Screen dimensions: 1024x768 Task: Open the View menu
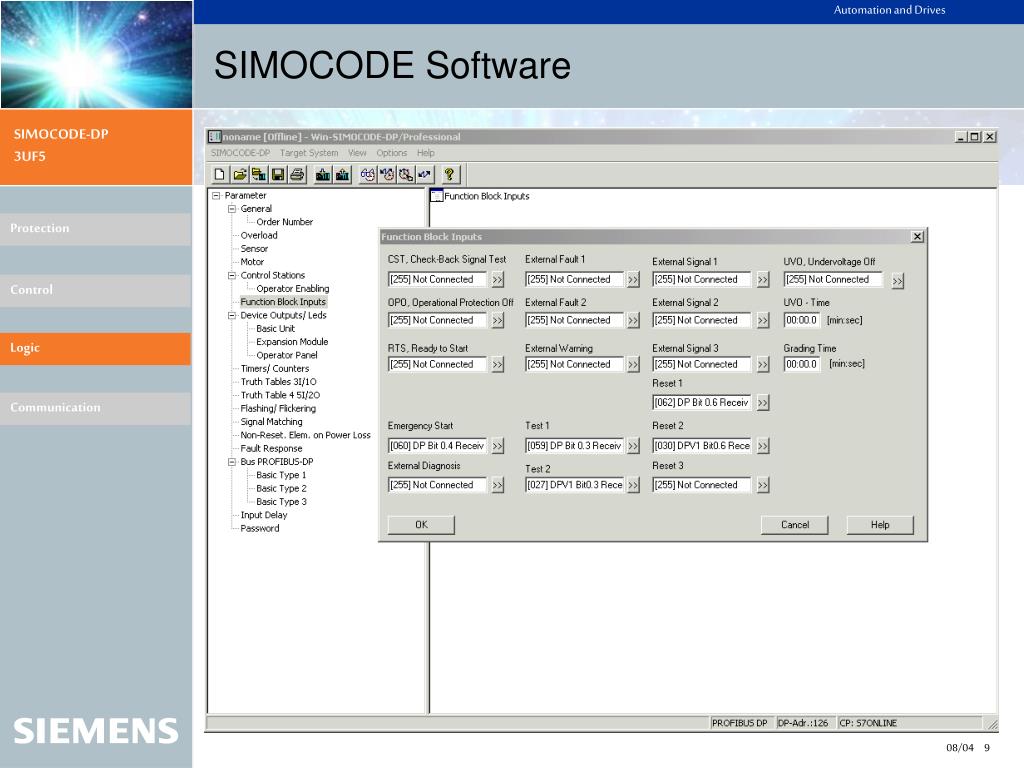357,153
